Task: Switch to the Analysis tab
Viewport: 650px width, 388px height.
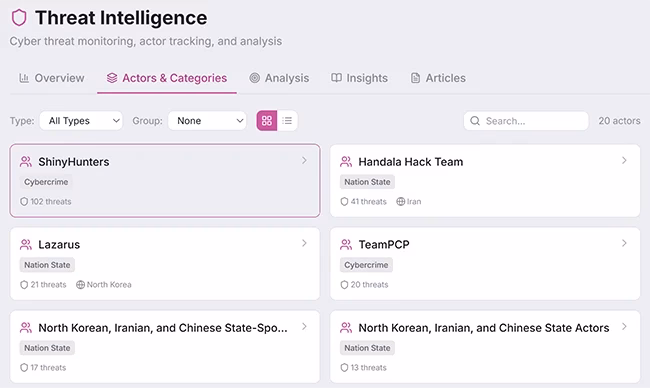Action: click(x=279, y=78)
